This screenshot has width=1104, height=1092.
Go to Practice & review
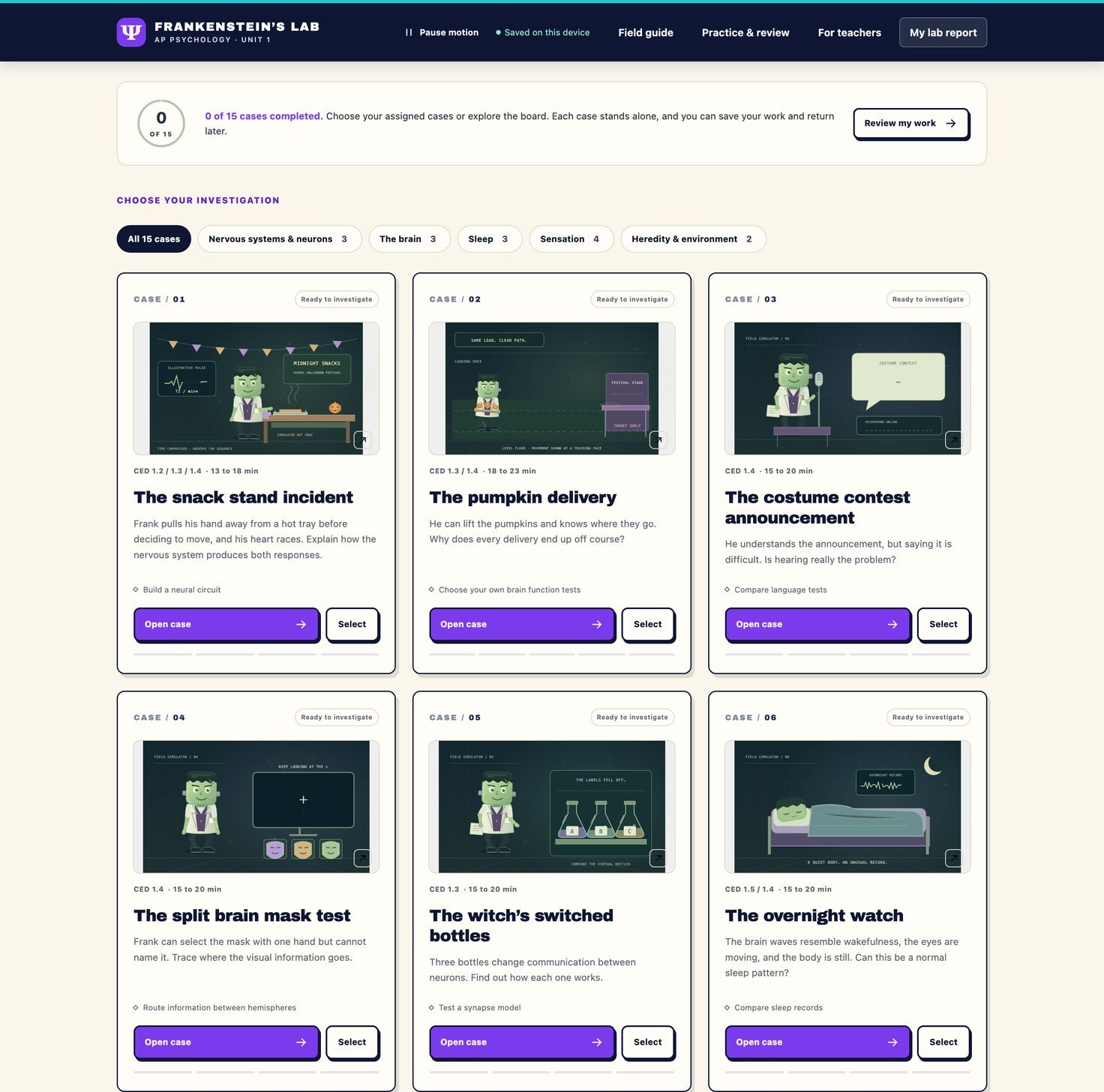click(x=745, y=32)
